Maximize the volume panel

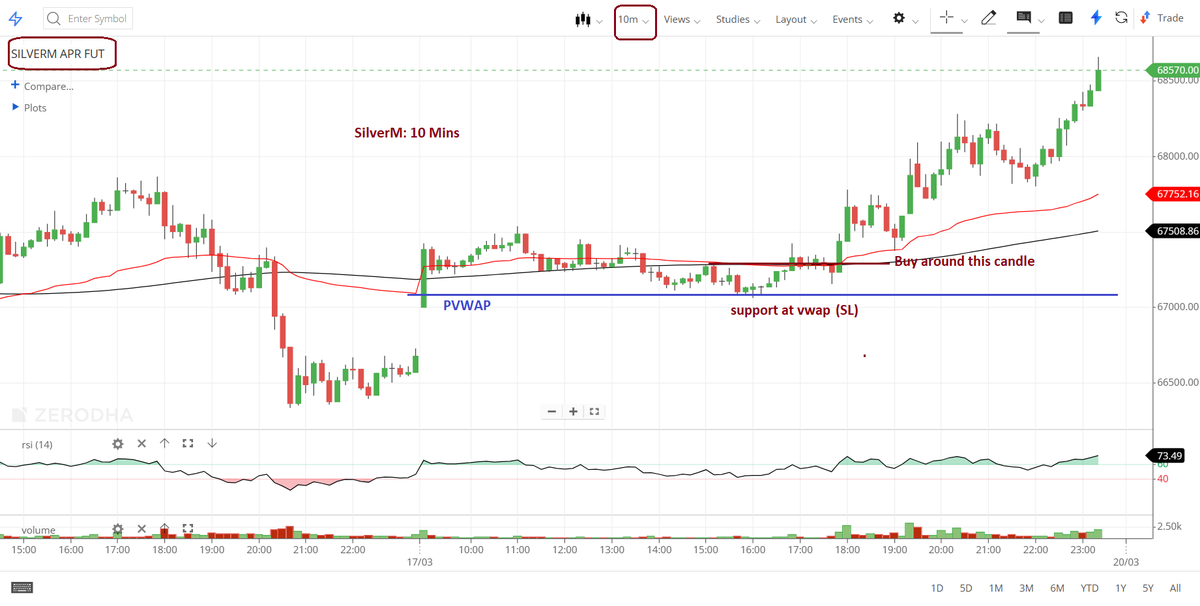click(187, 529)
